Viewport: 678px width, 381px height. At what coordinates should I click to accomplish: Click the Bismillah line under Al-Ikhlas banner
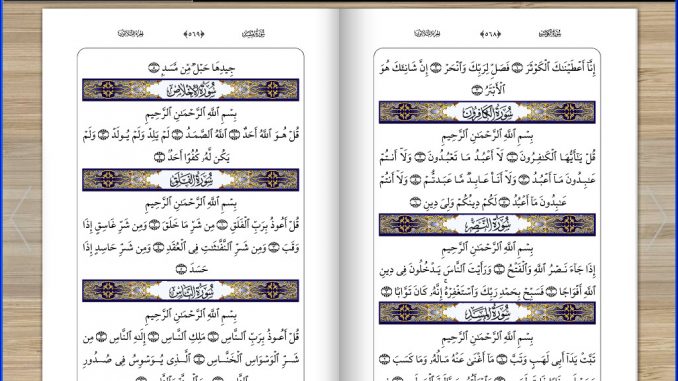(x=191, y=113)
